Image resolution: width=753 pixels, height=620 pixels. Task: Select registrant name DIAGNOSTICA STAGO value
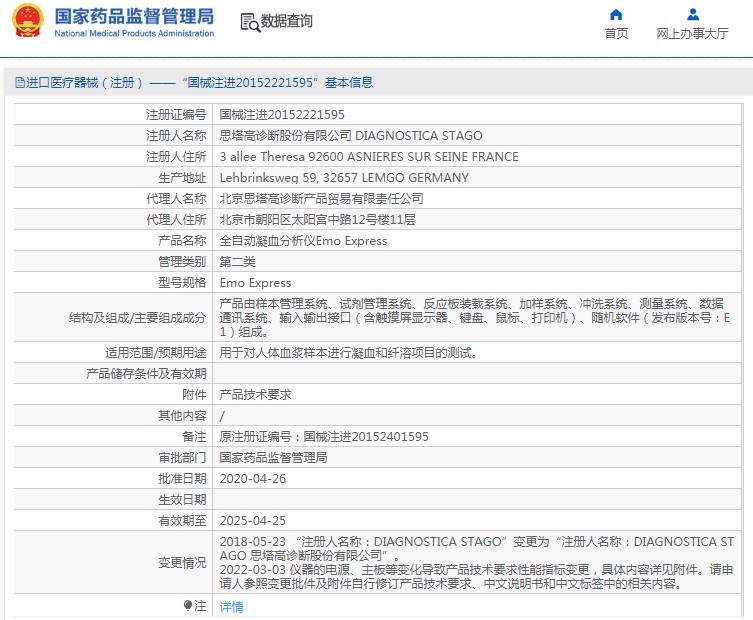point(351,136)
